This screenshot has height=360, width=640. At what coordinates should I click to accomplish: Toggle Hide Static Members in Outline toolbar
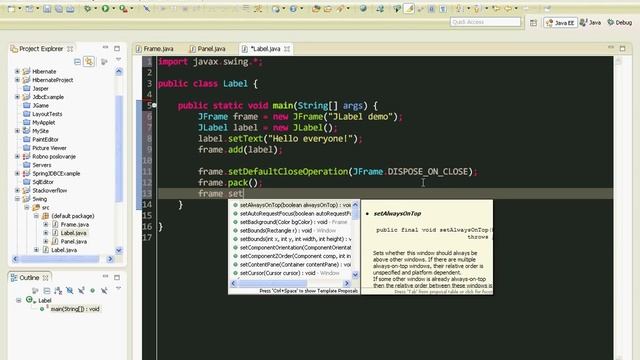click(81, 291)
